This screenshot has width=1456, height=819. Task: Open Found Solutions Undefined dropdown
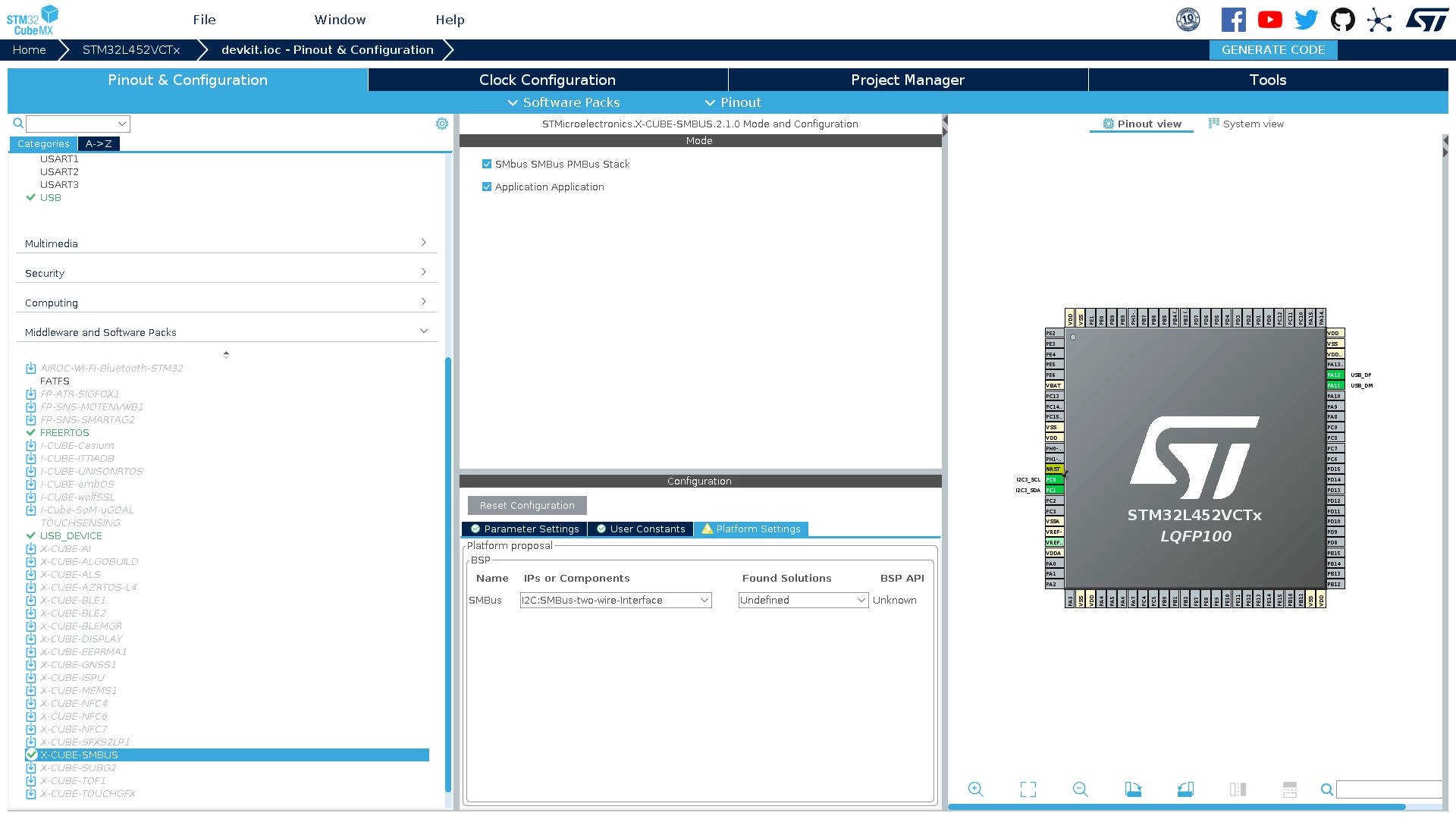point(803,600)
